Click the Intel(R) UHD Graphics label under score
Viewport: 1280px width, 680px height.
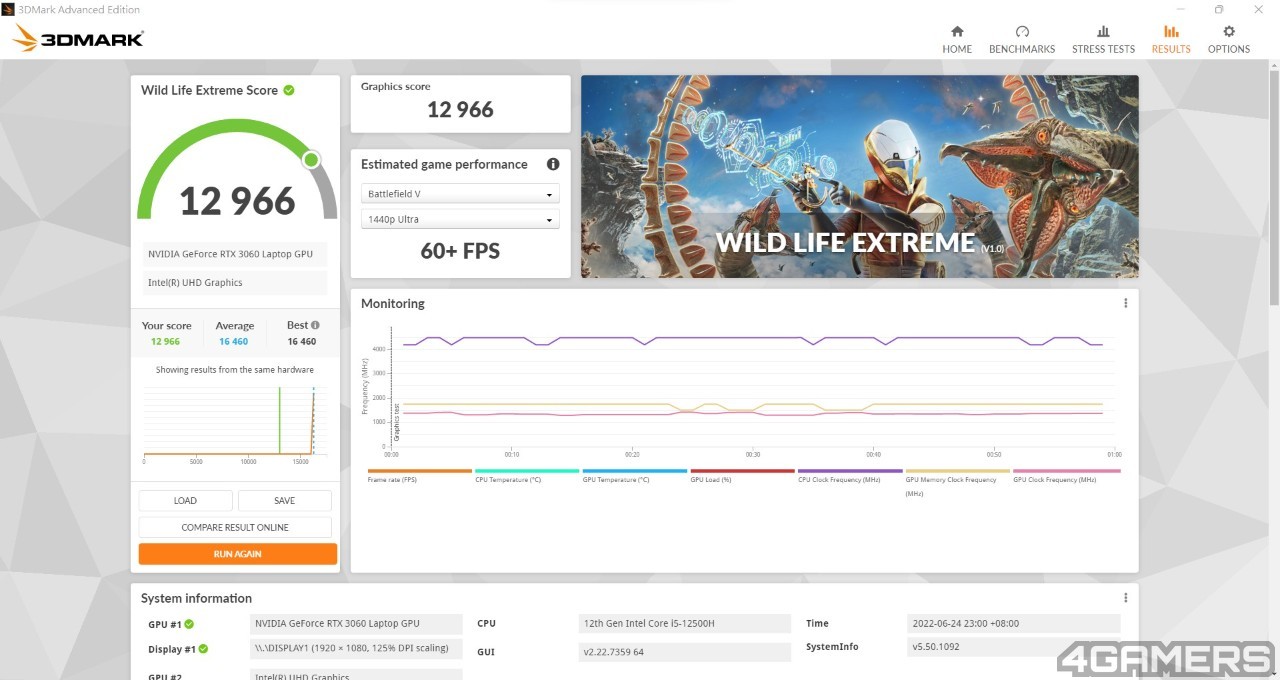coord(233,283)
